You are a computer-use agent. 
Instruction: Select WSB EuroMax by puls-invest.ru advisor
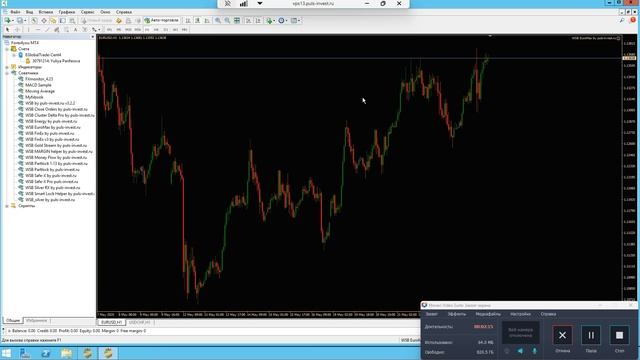tap(53, 127)
